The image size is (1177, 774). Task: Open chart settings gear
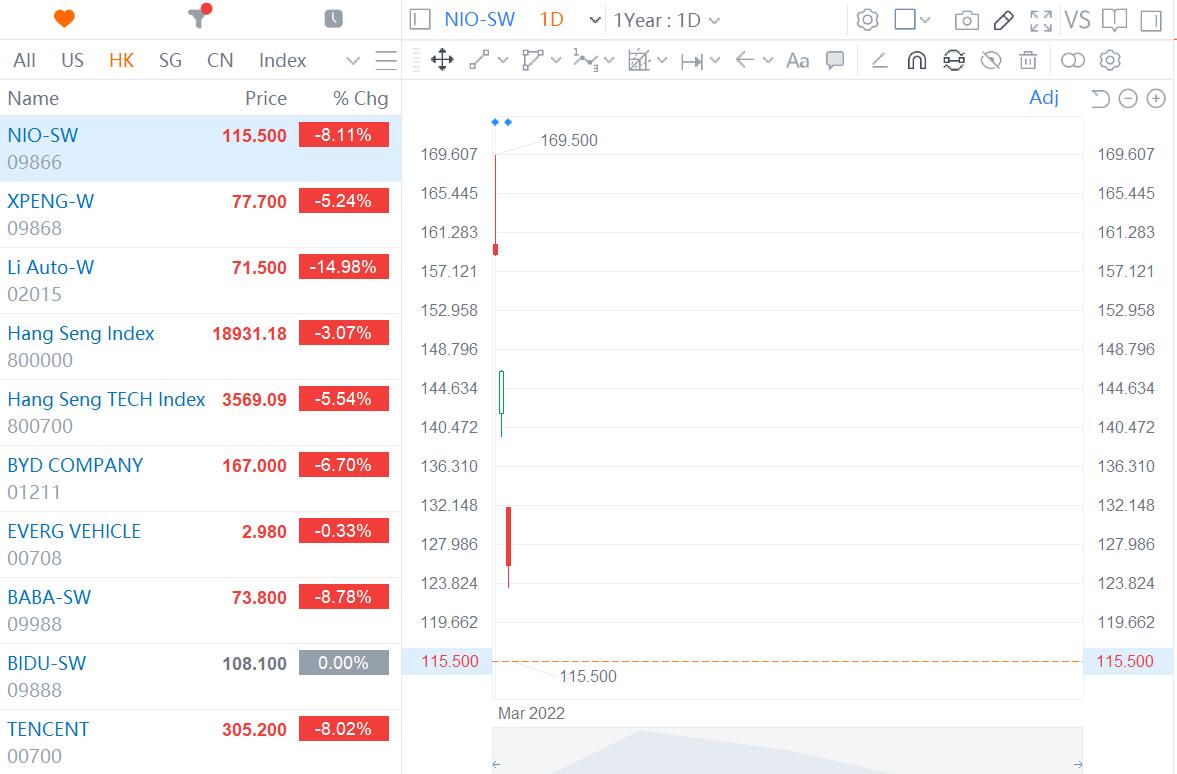point(867,19)
